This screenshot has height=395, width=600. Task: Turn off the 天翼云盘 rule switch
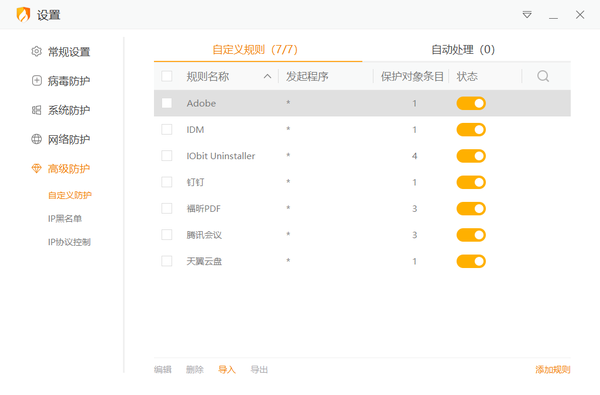point(471,261)
